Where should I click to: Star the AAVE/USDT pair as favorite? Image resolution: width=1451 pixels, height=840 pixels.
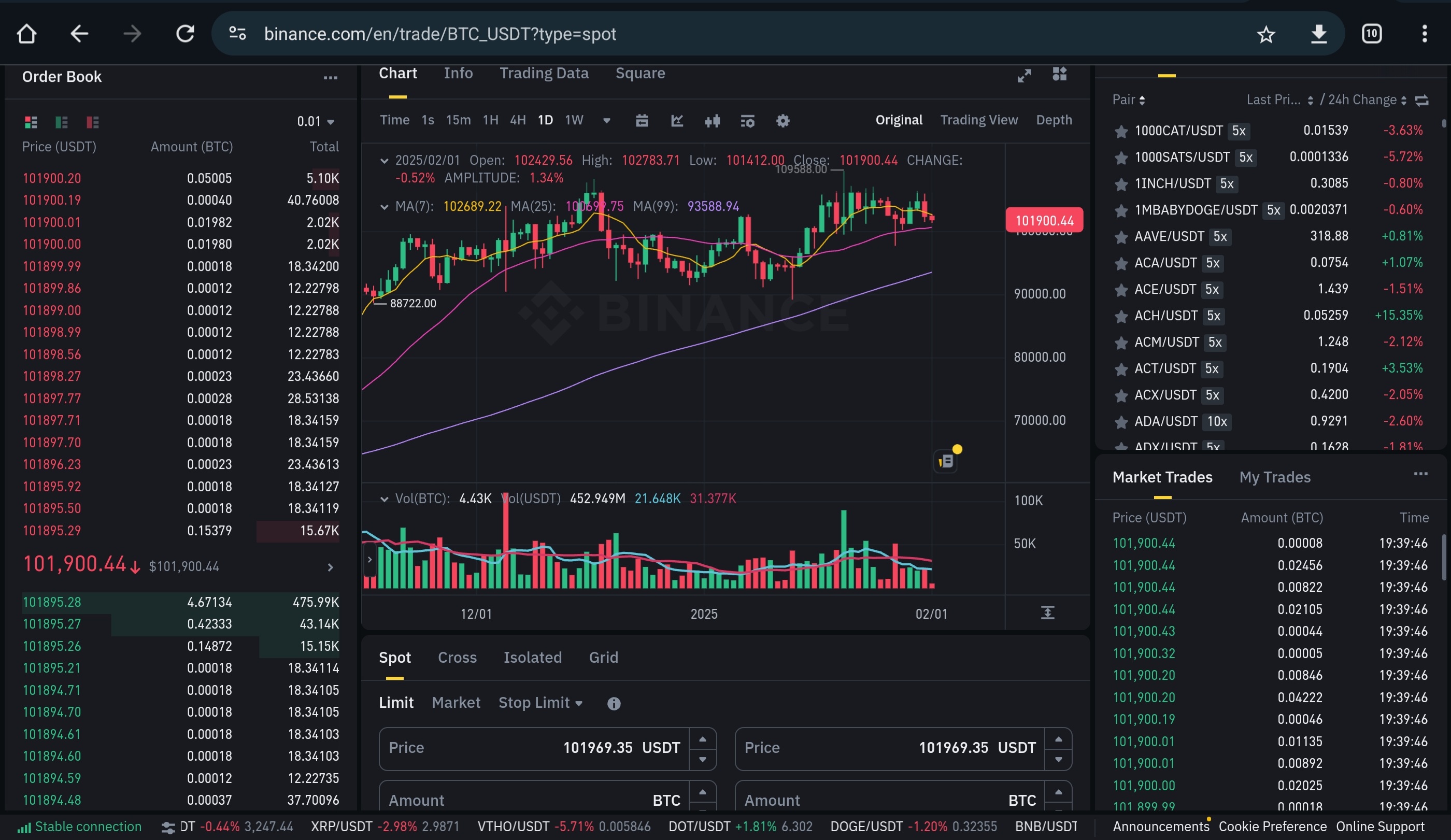(x=1120, y=237)
